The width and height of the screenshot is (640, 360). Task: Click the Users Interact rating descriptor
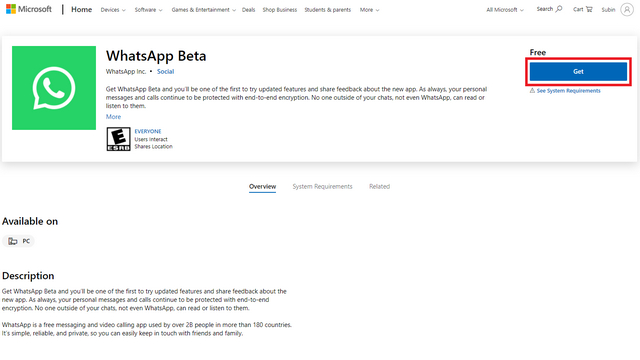(151, 139)
